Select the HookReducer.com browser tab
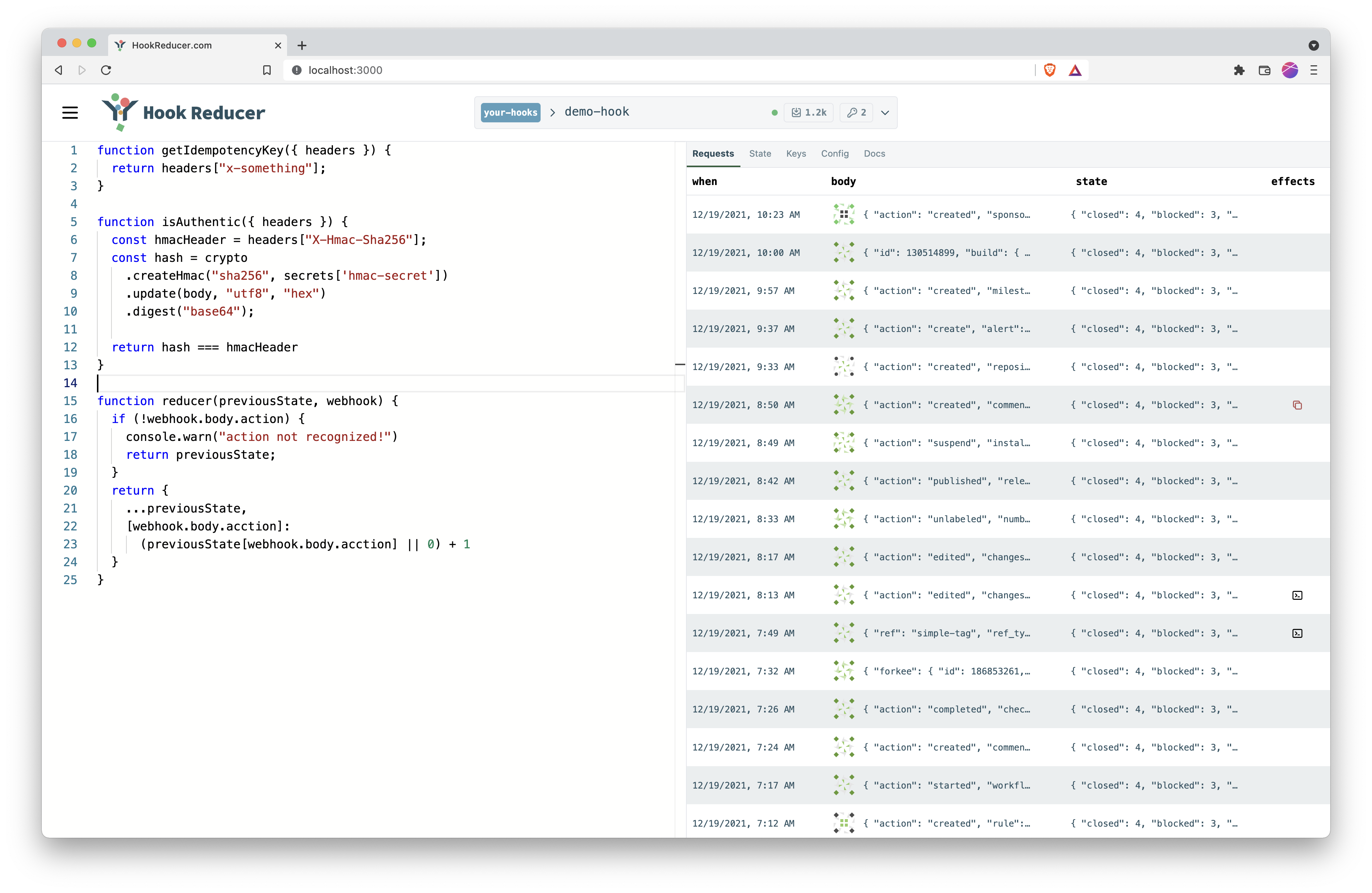 click(198, 45)
